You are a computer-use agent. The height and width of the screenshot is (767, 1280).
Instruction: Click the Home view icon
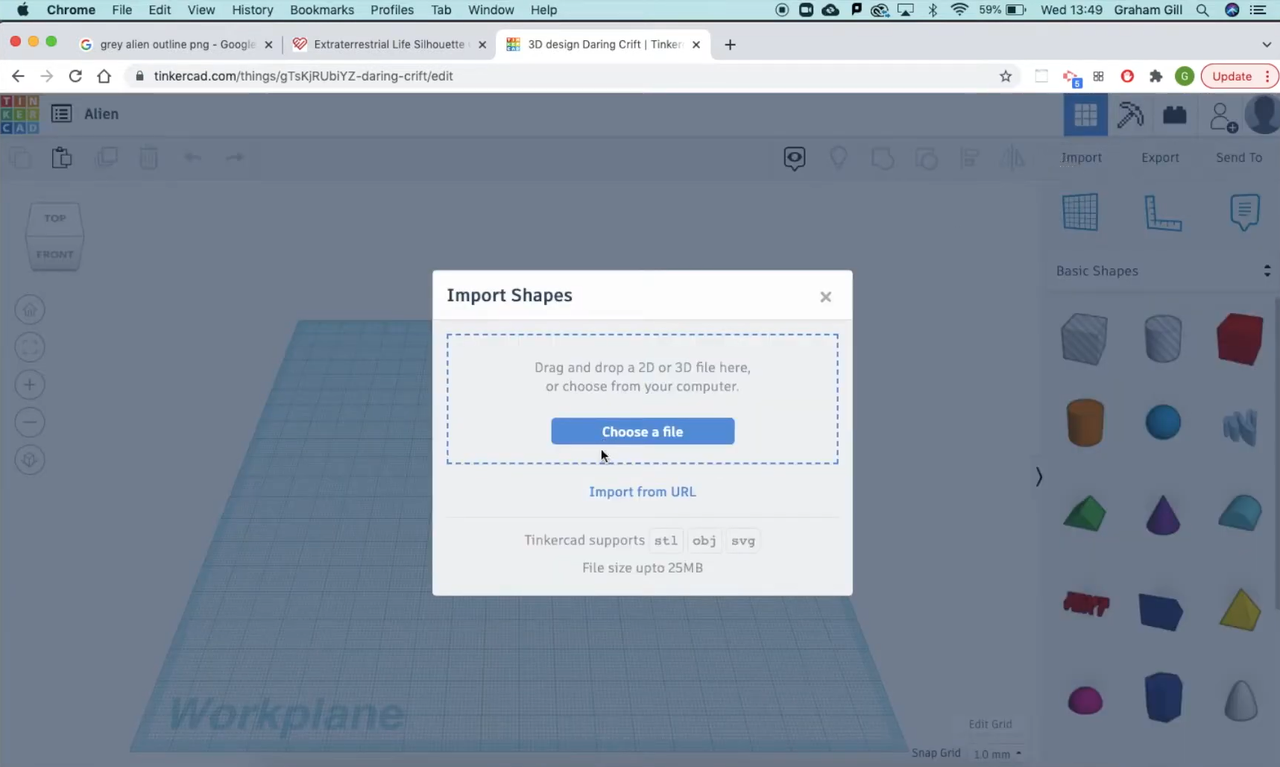pyautogui.click(x=29, y=309)
